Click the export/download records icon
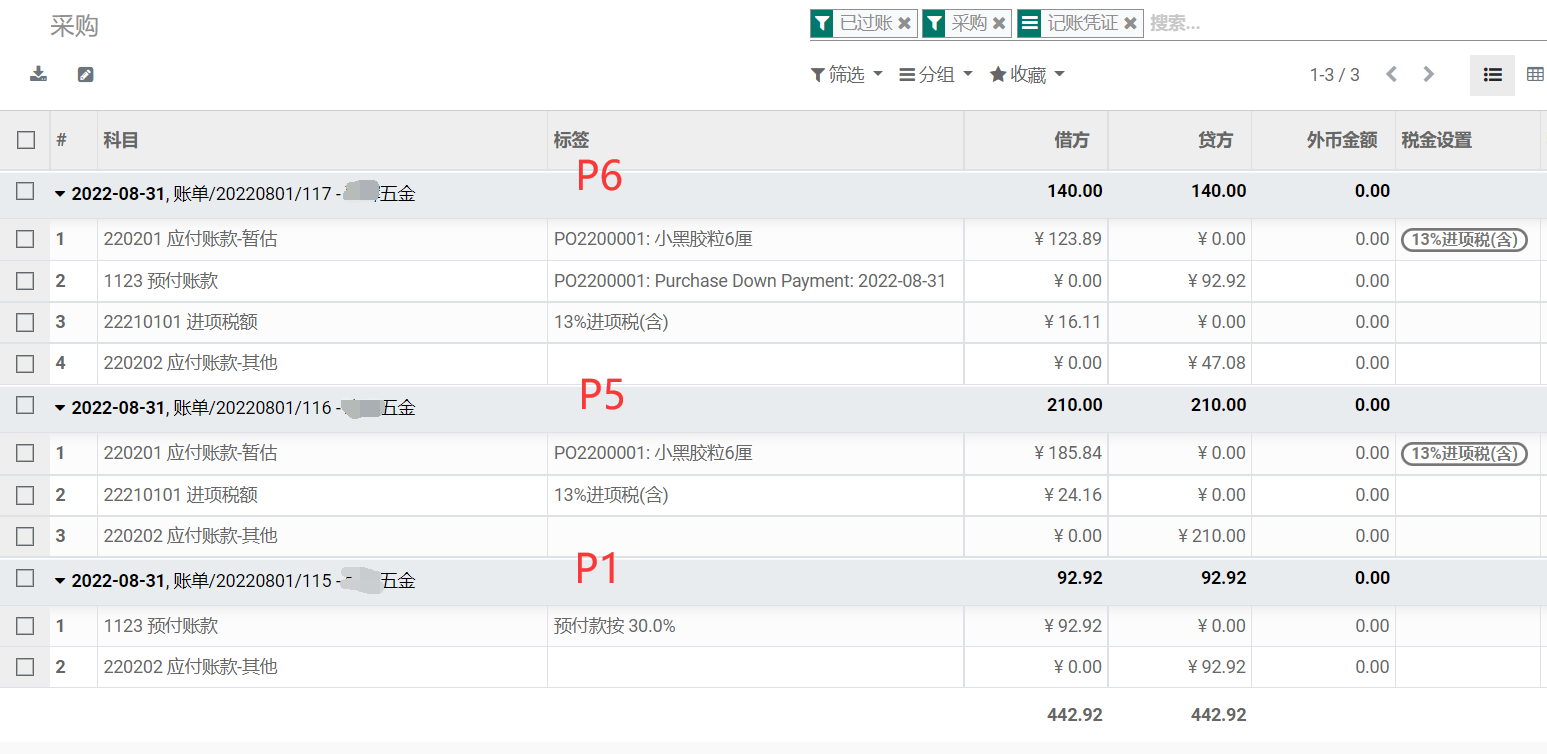Image resolution: width=1547 pixels, height=754 pixels. (38, 74)
